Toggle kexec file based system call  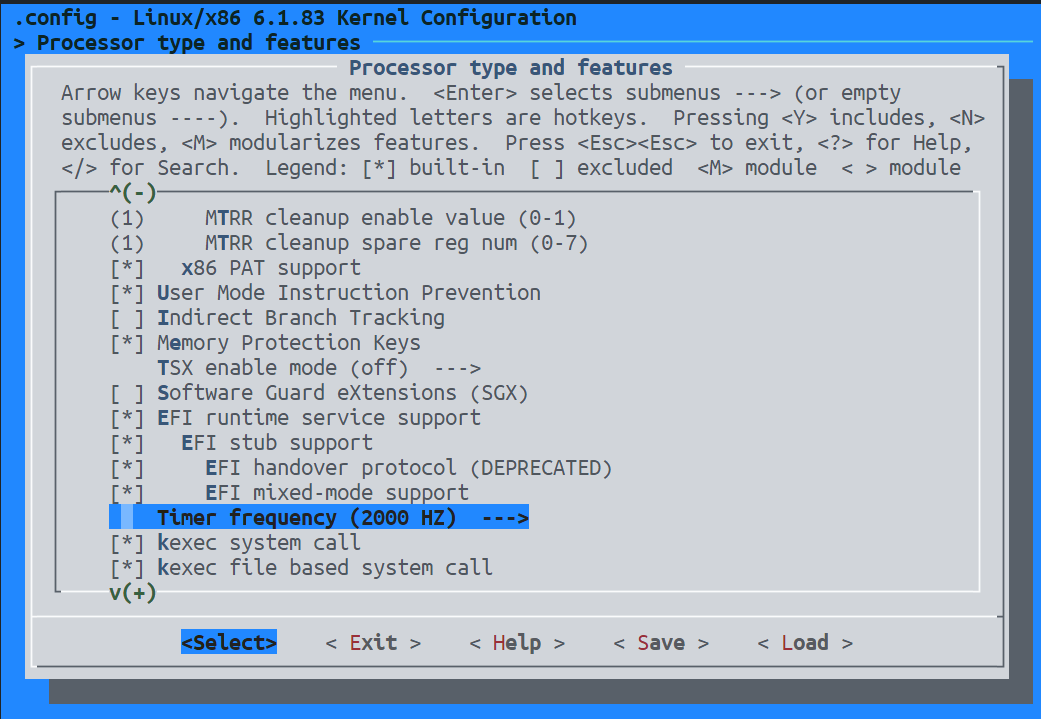(x=127, y=568)
